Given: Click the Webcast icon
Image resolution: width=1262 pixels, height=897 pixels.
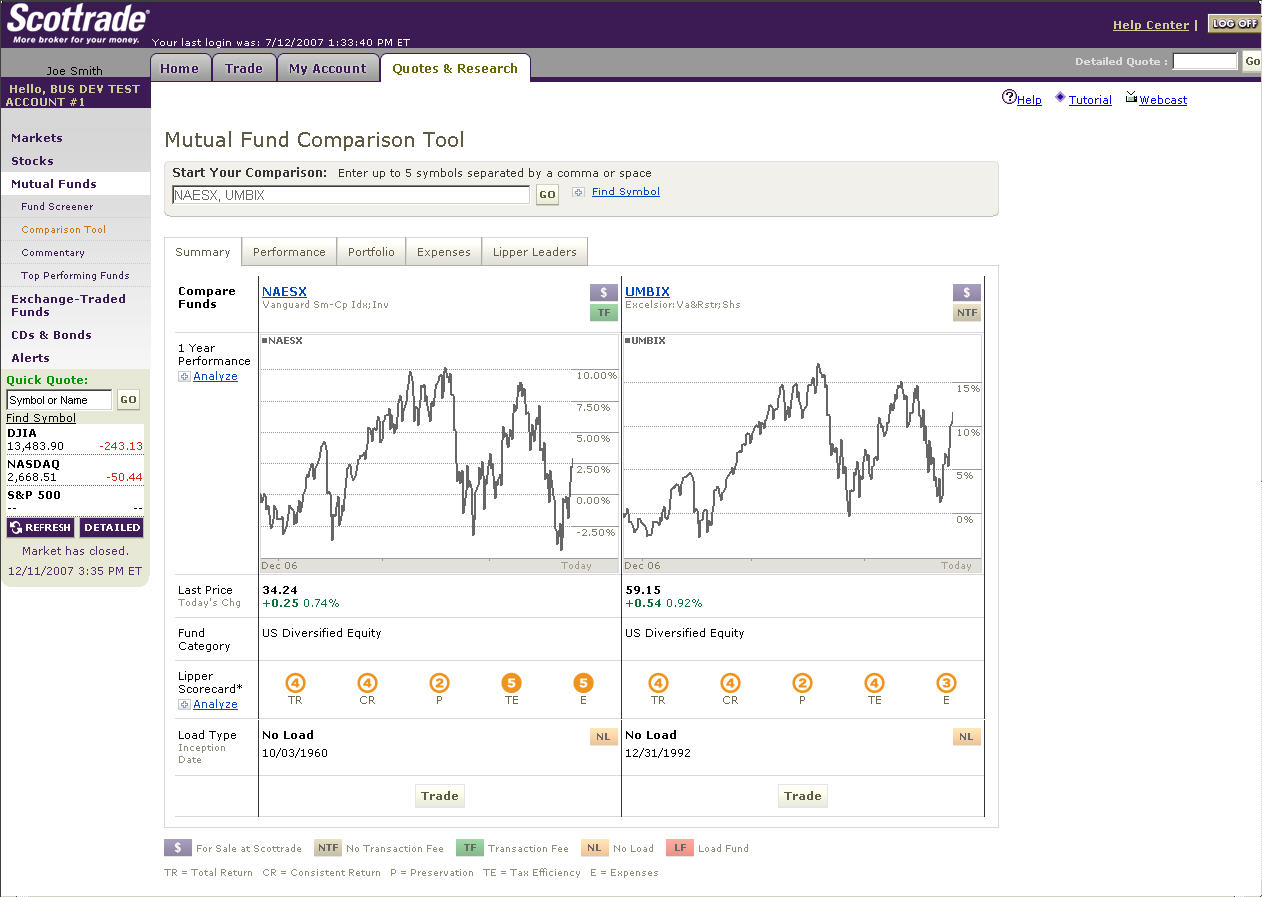Looking at the screenshot, I should 1131,97.
